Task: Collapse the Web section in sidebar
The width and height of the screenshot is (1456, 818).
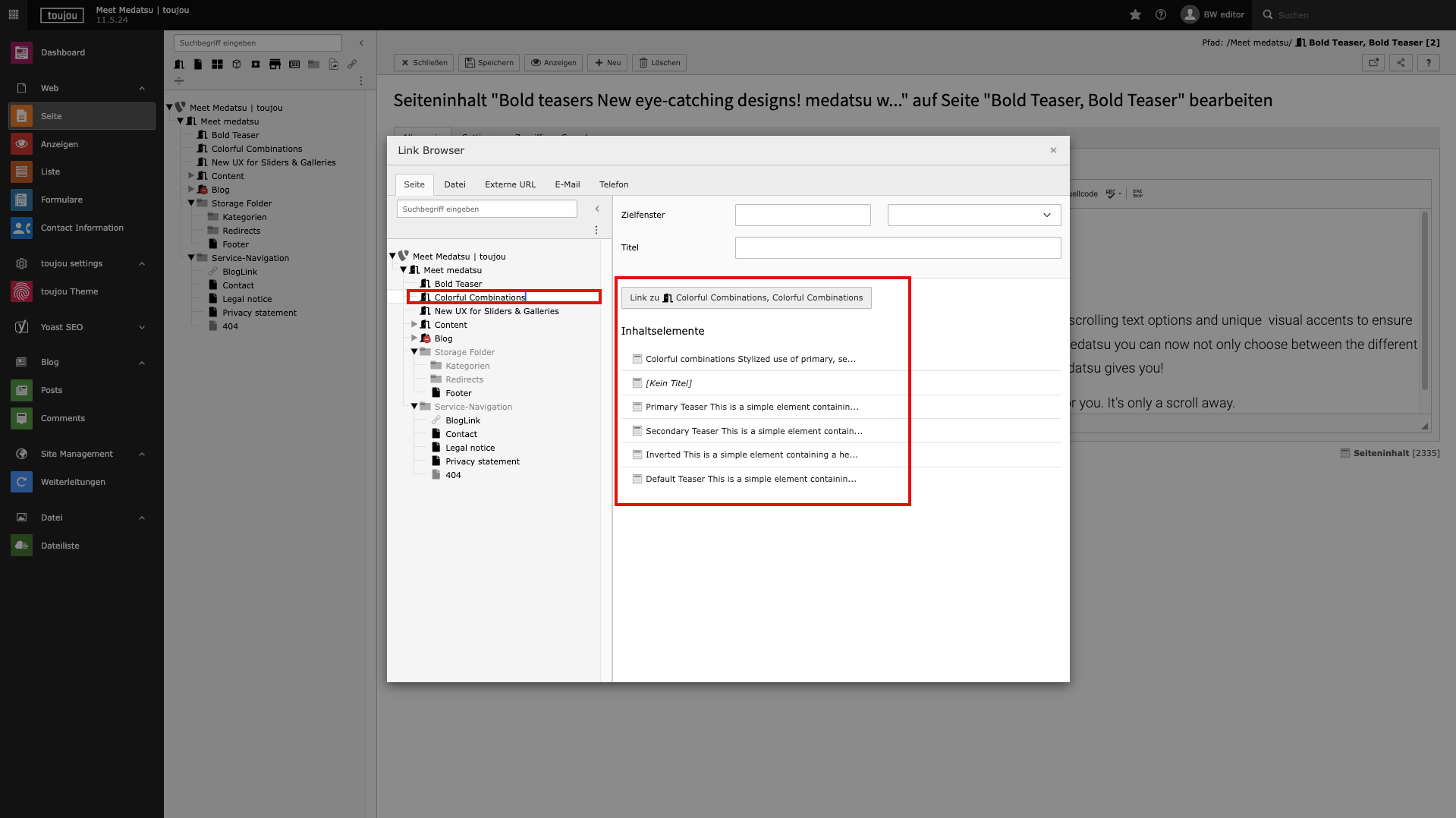Action: 142,88
